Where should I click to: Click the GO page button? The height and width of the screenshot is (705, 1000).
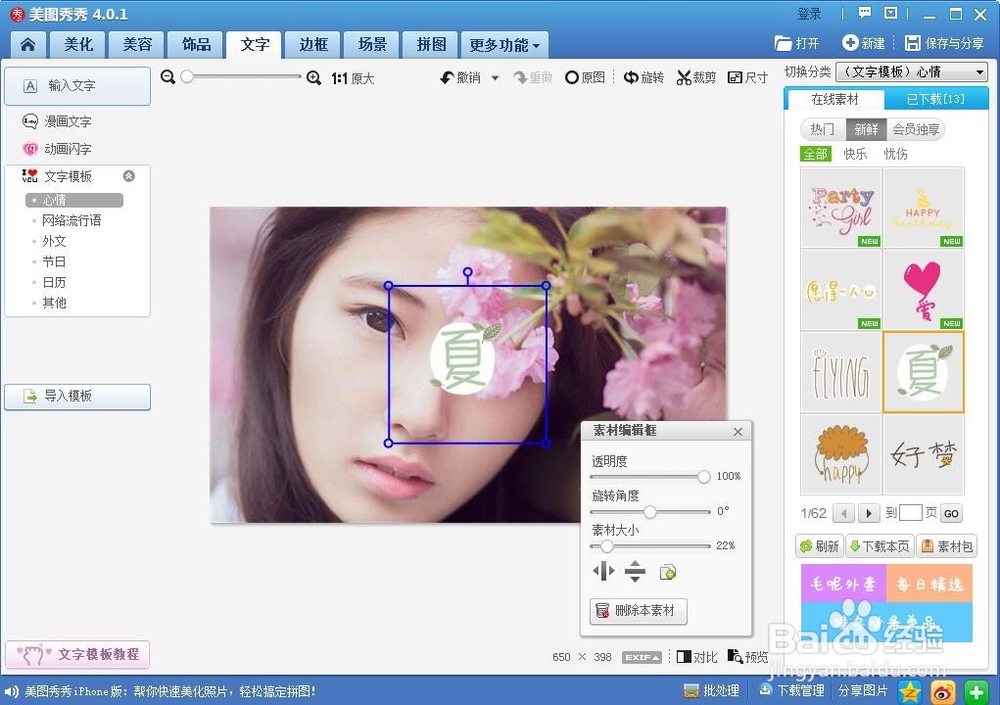[951, 514]
